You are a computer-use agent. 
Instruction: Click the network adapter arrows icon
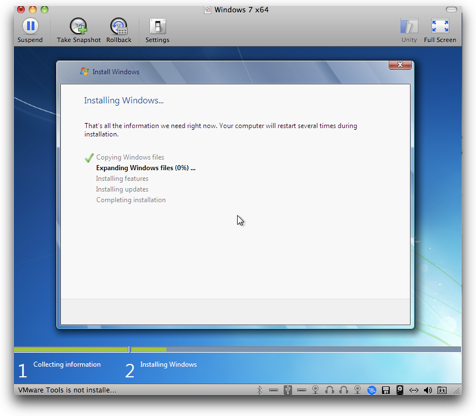[414, 390]
